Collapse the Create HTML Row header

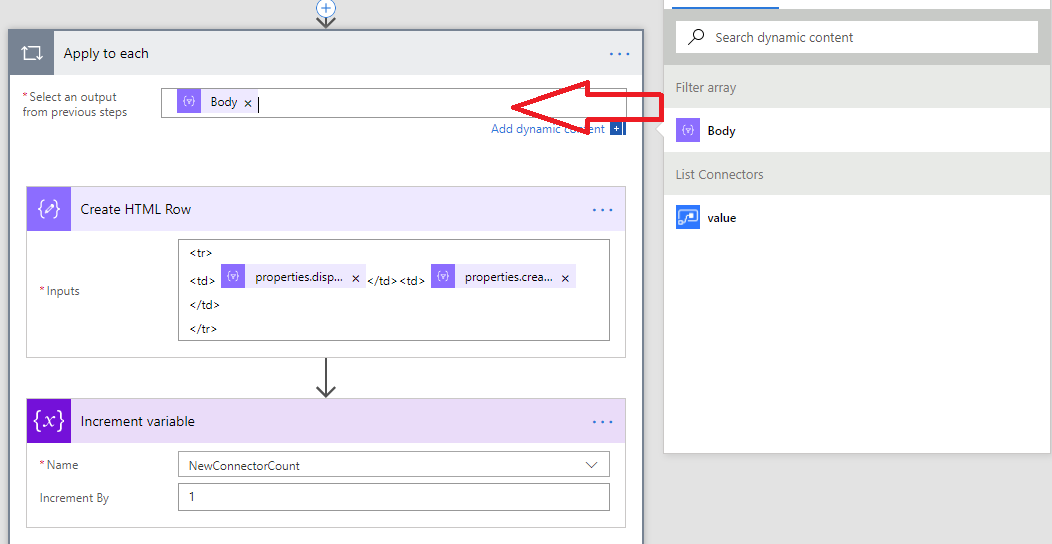300,209
